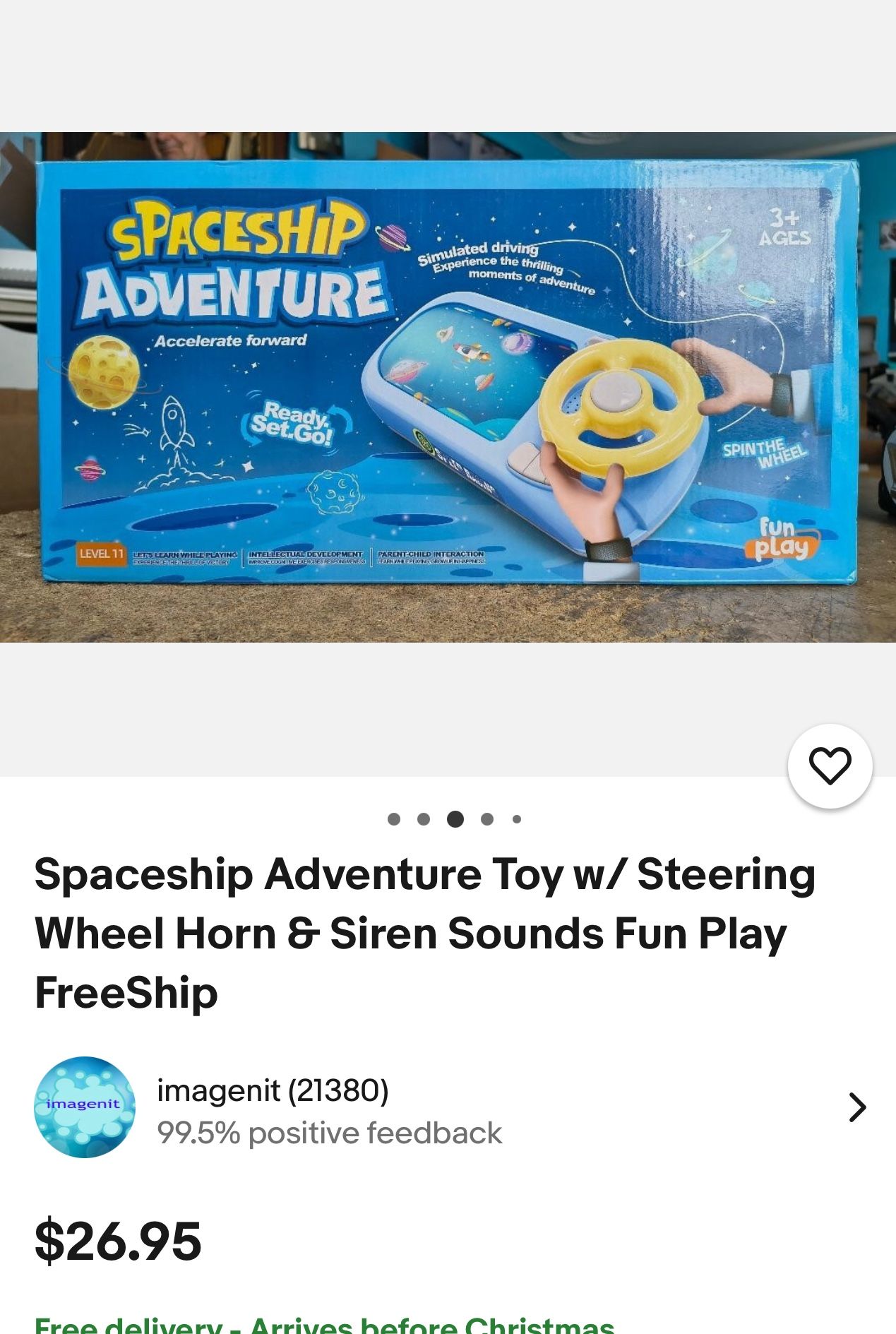Viewport: 896px width, 1334px height.
Task: Open the imagenit seller avatar
Action: click(85, 1107)
